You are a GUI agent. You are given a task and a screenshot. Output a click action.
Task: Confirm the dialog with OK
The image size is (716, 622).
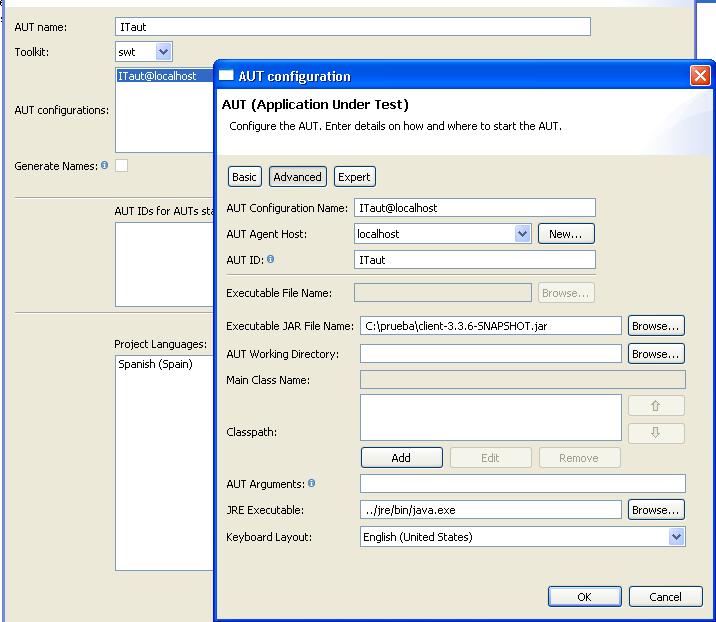click(x=584, y=597)
